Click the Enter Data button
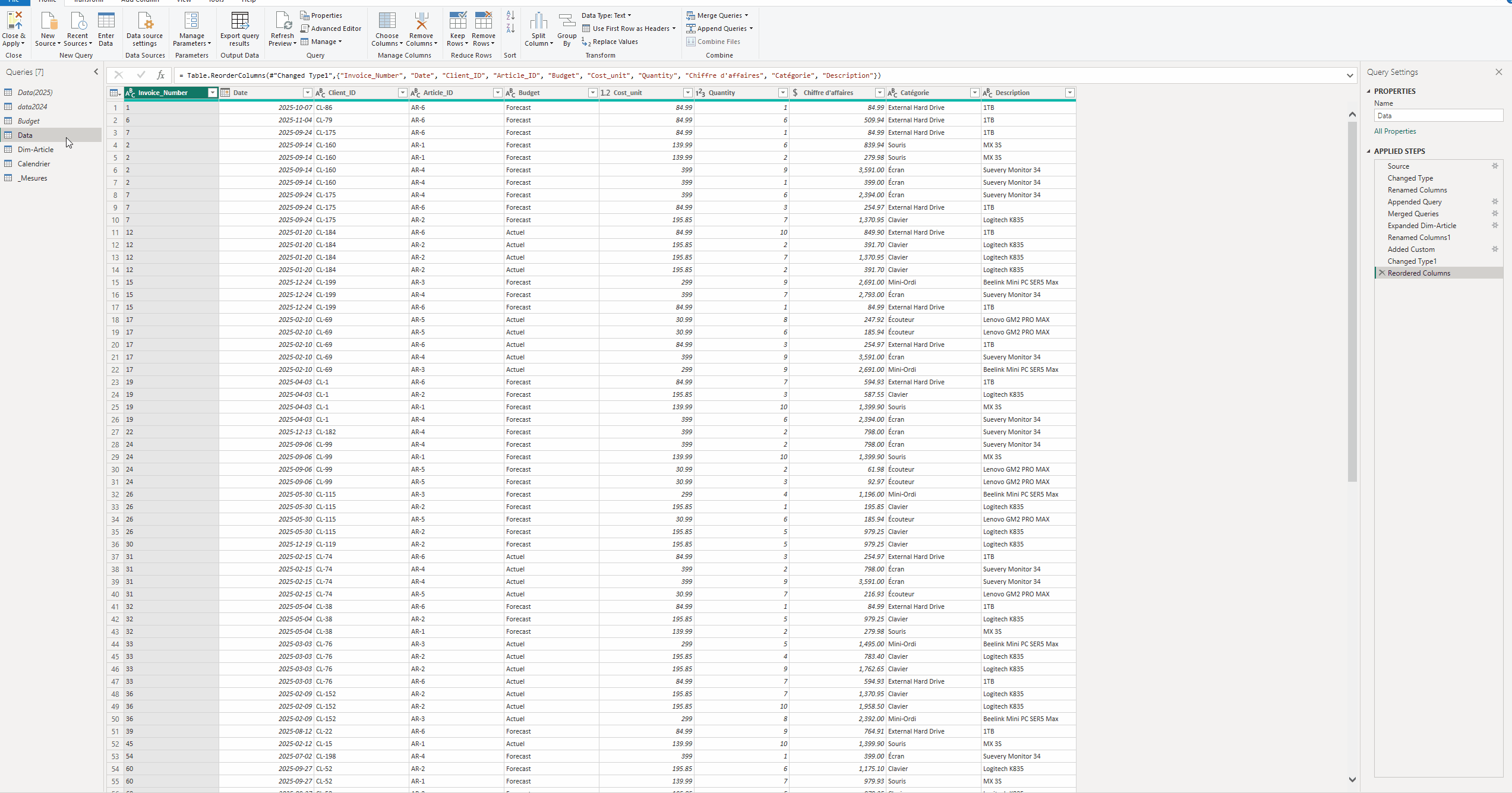 pos(106,29)
